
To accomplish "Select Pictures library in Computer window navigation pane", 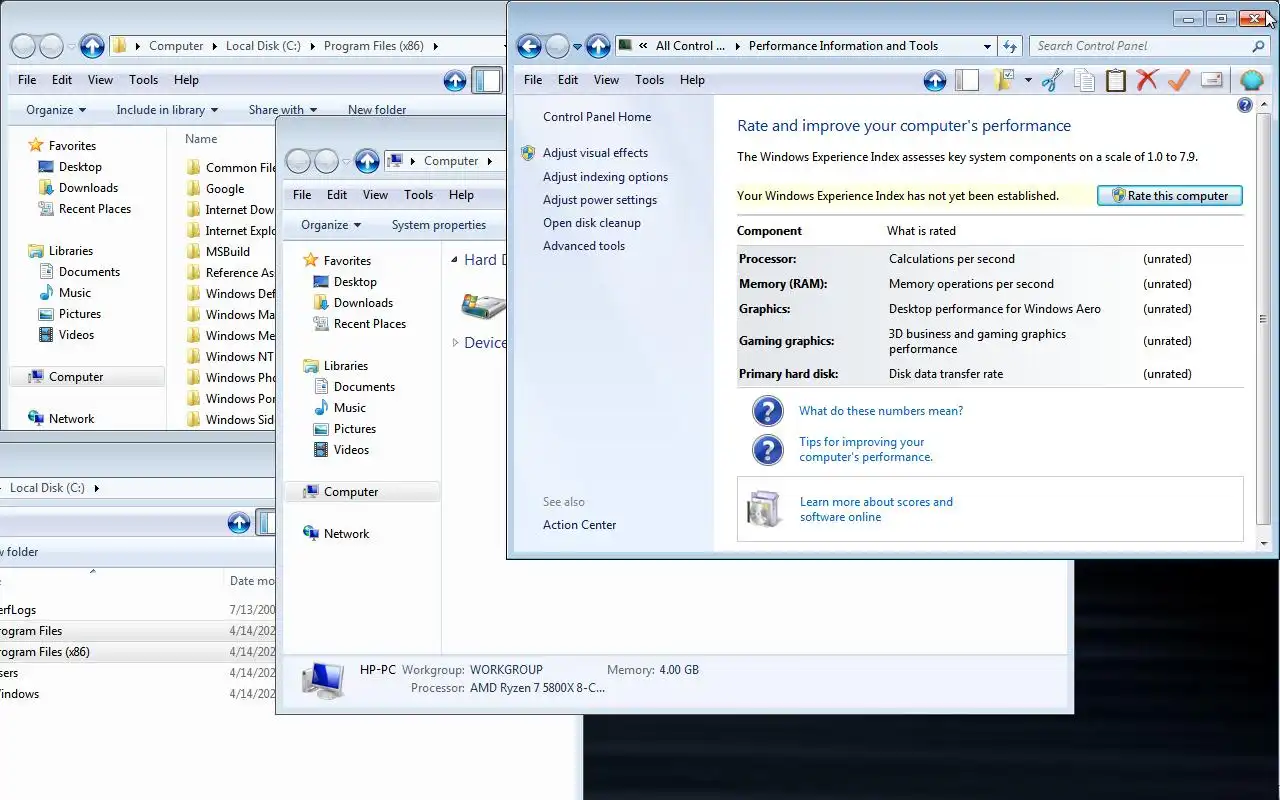I will point(355,429).
